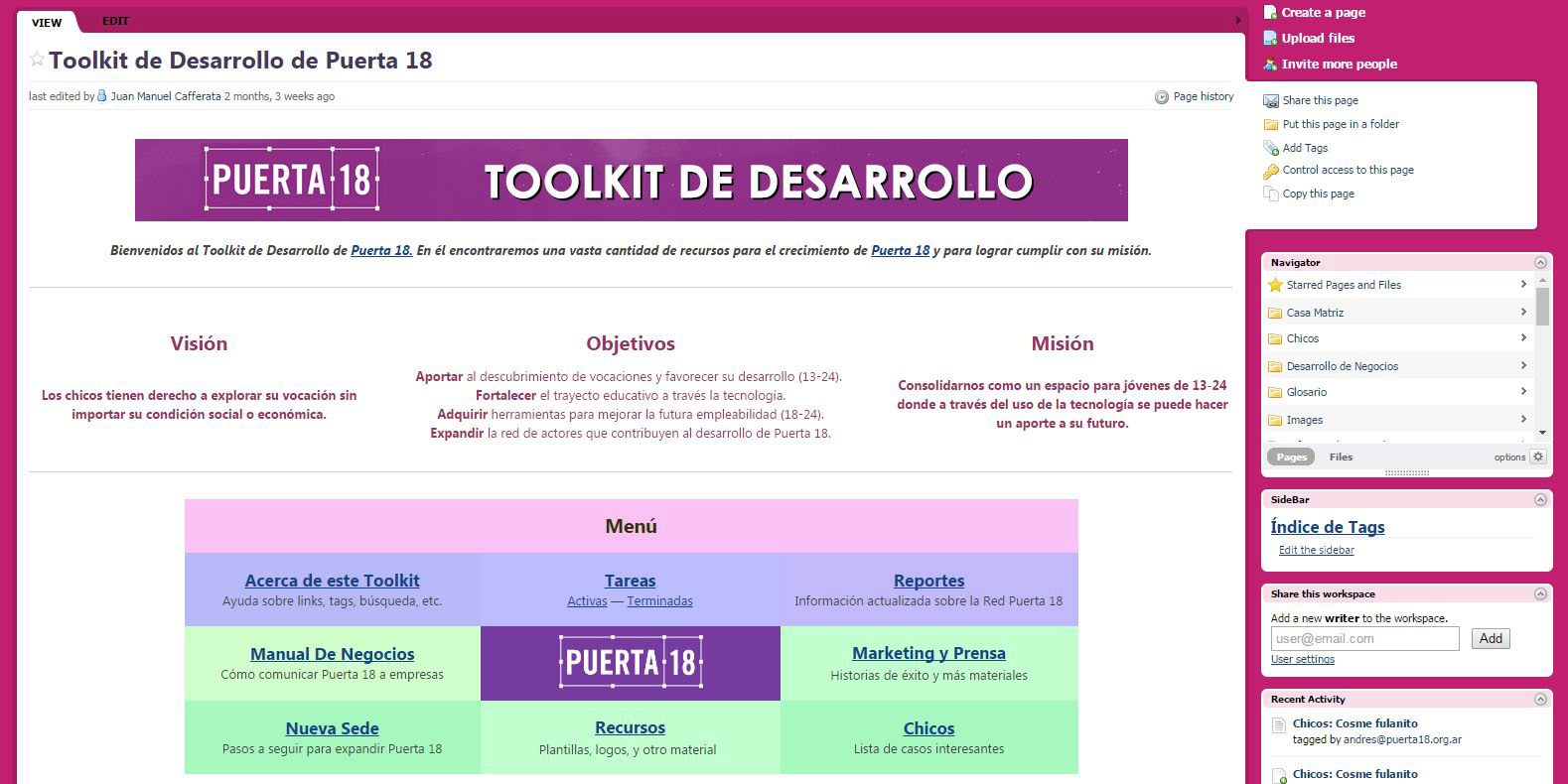1568x784 pixels.
Task: Click the Page history clock icon
Action: point(1162,97)
